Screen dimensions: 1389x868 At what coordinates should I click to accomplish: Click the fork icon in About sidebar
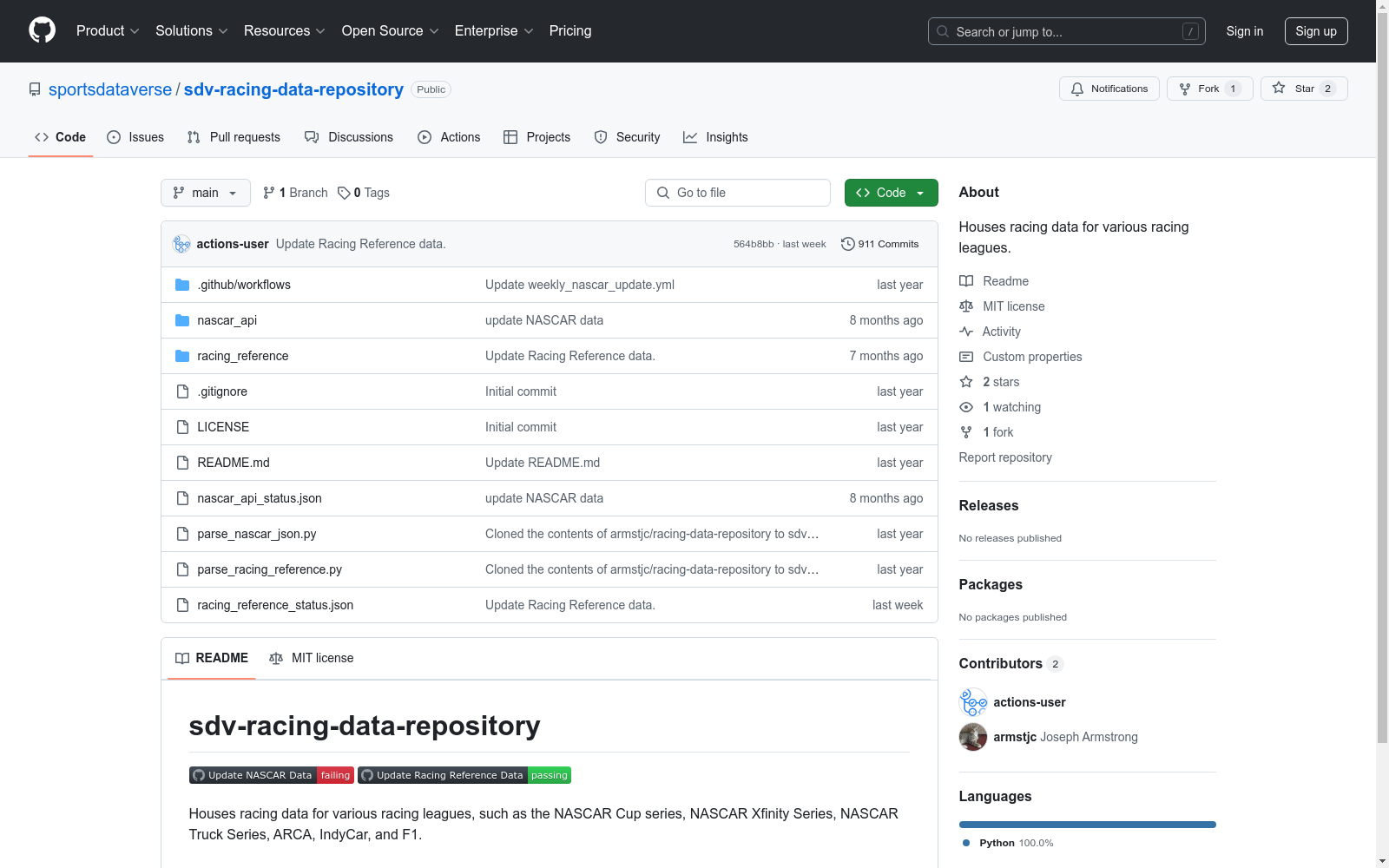point(966,432)
